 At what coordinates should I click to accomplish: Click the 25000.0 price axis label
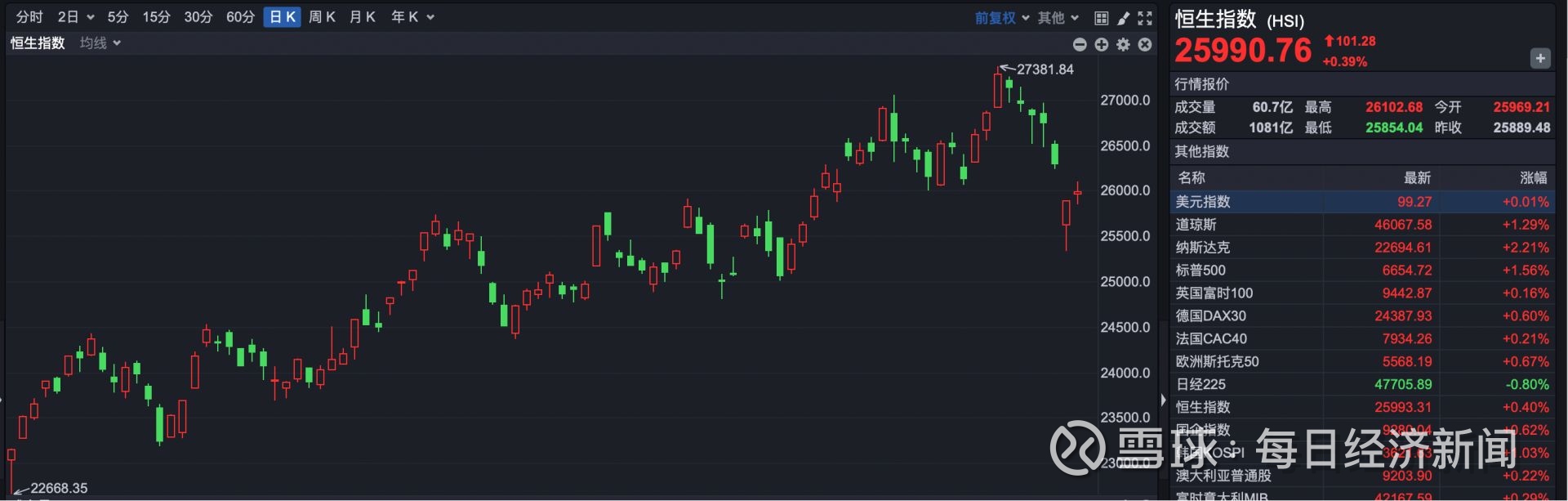1125,282
